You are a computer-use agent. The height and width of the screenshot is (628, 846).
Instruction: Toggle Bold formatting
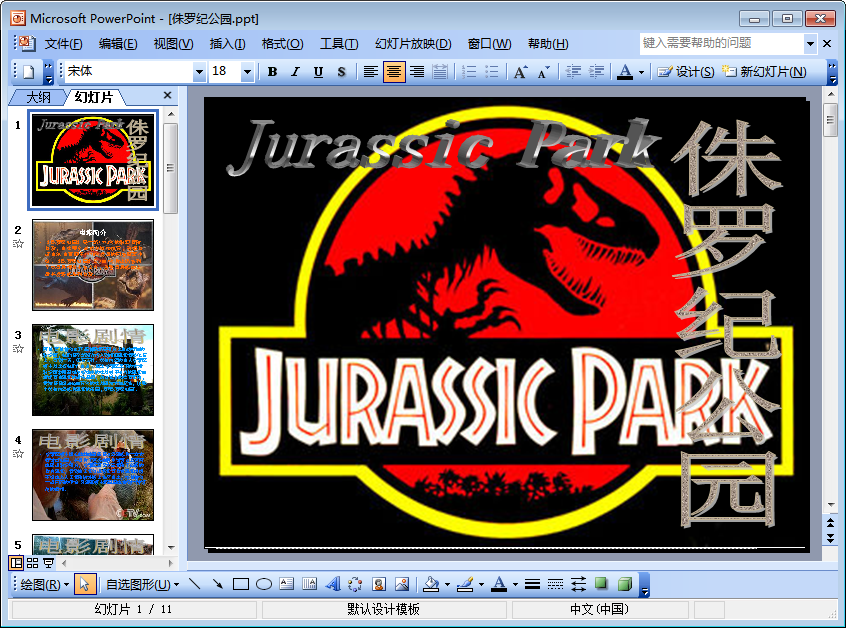click(272, 72)
